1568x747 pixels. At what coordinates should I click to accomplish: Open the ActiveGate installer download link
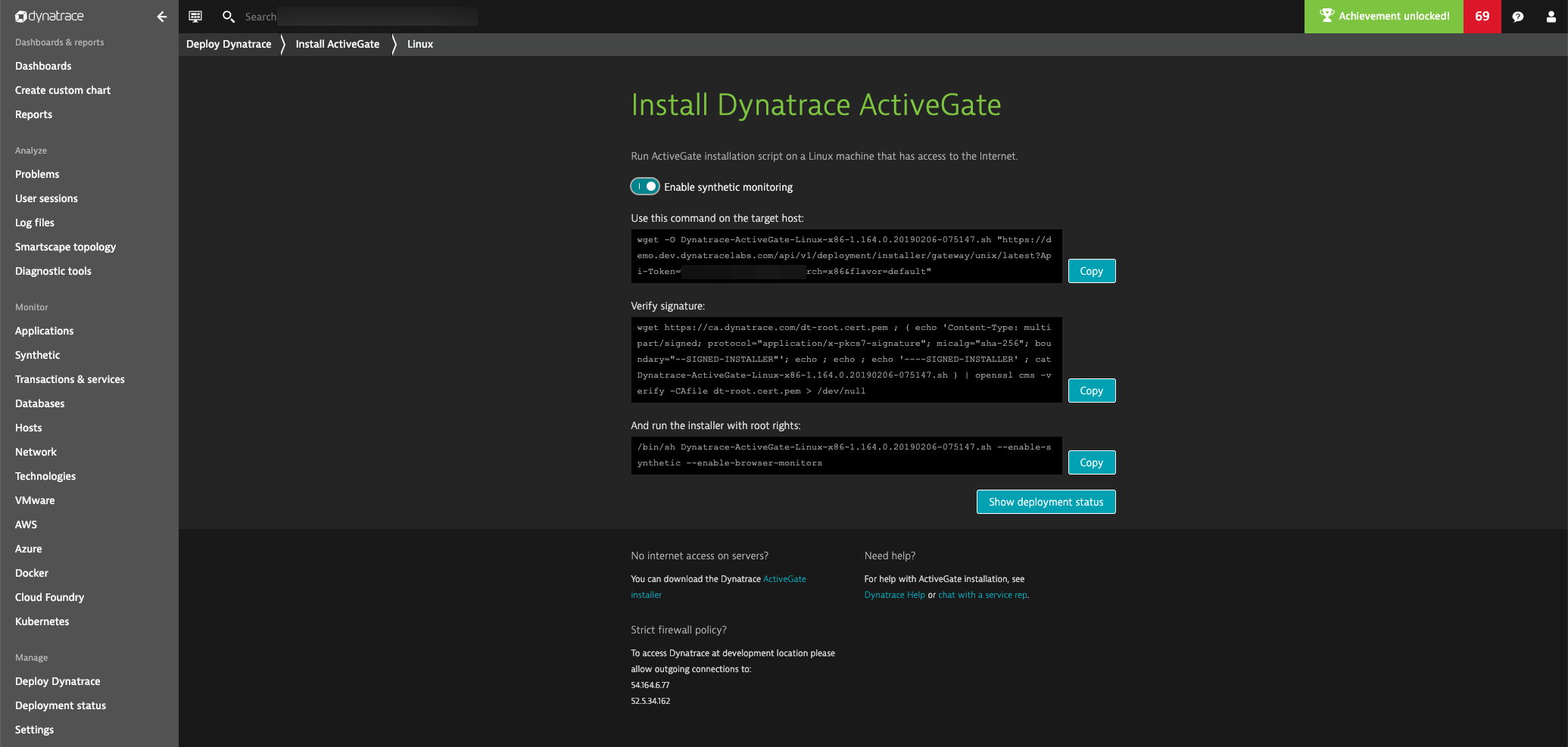pos(784,579)
